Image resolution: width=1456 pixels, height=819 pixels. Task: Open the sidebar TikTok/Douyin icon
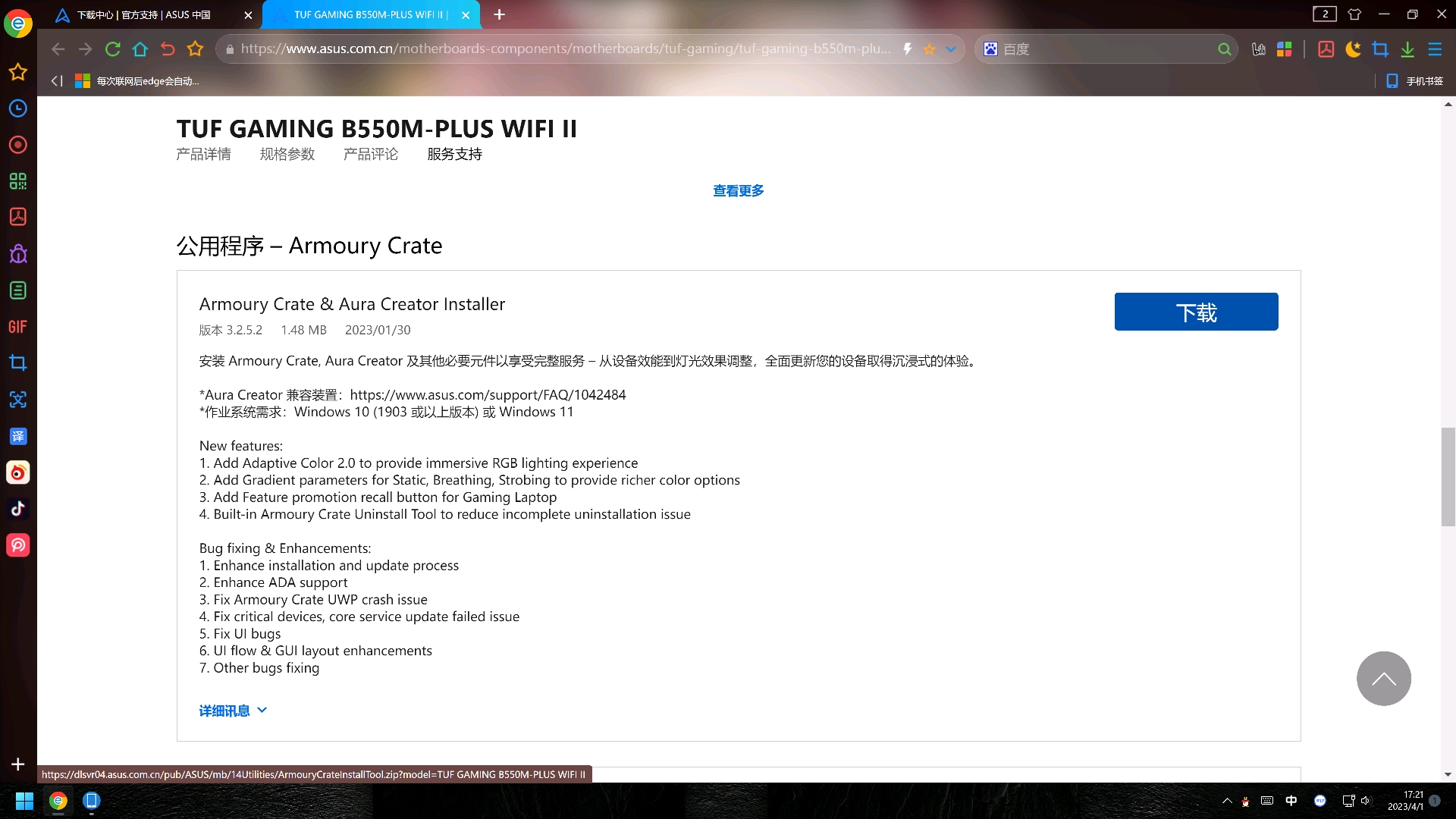click(x=17, y=509)
